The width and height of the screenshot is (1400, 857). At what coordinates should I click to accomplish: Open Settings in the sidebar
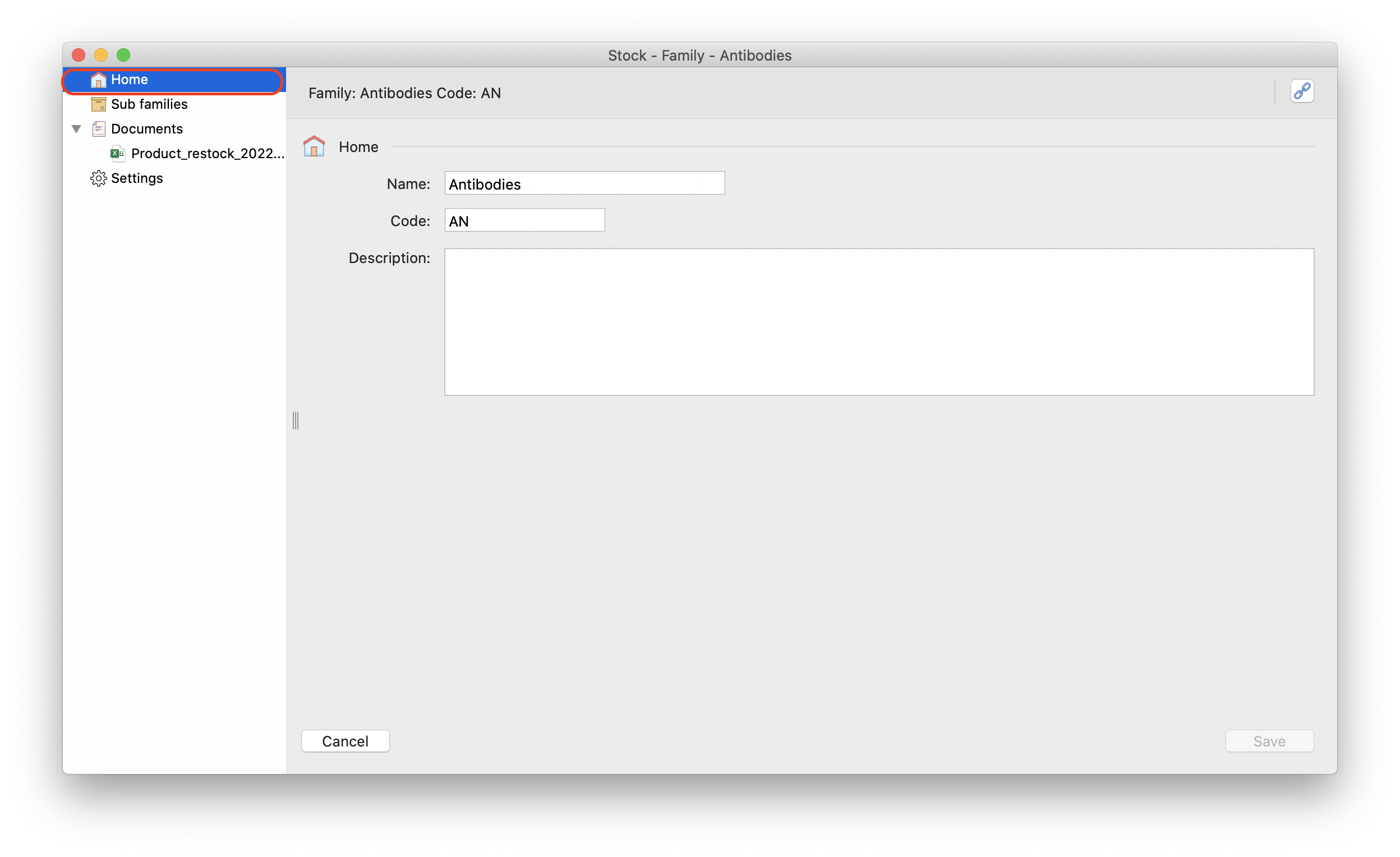174,178
